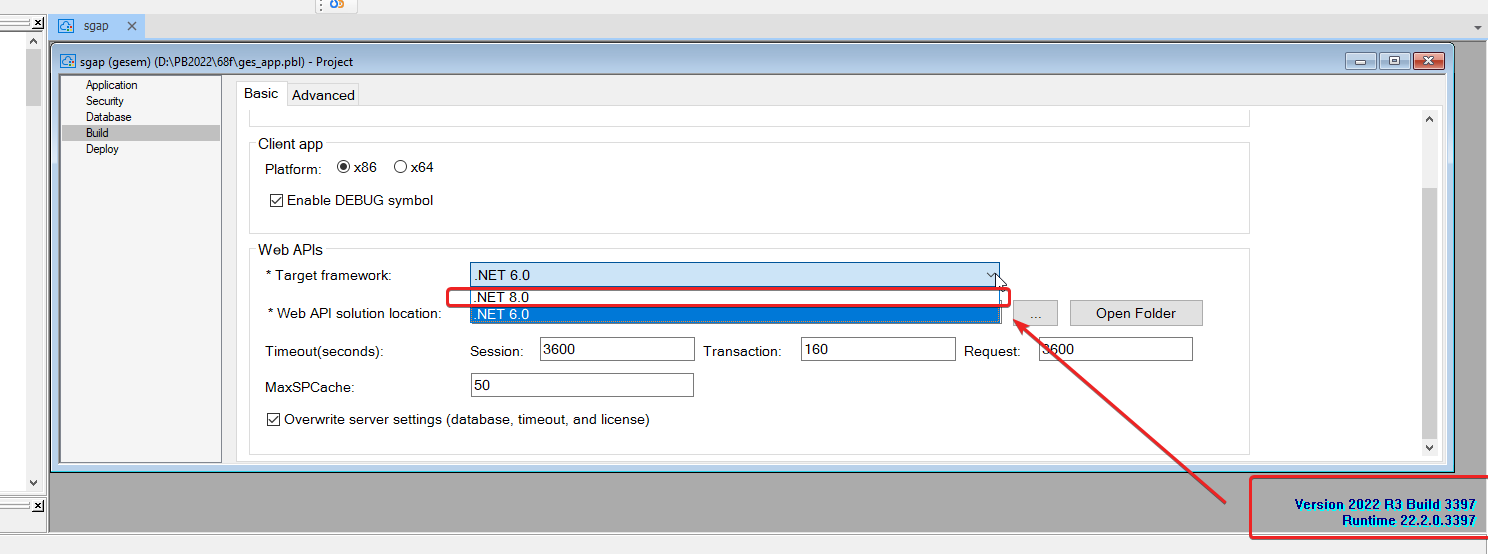Image resolution: width=1488 pixels, height=554 pixels.
Task: Close the sgap document tab
Action: pyautogui.click(x=131, y=26)
